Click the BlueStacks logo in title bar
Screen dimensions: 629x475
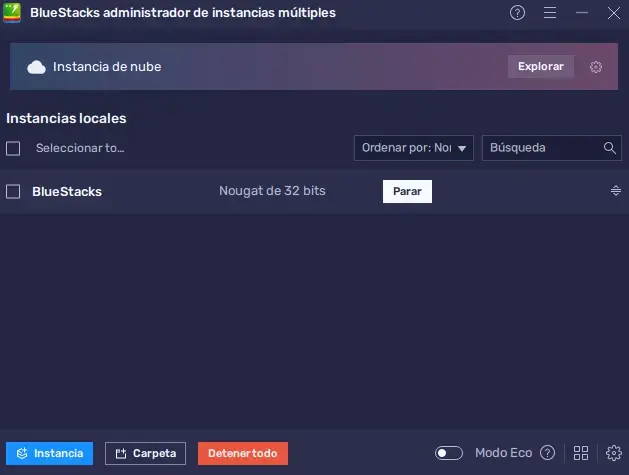click(x=13, y=13)
